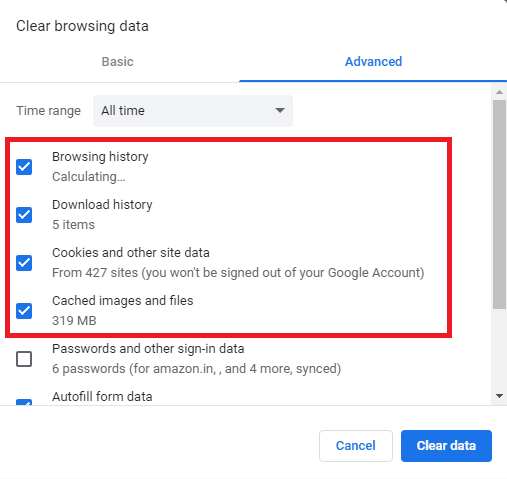Viewport: 507px width, 479px height.
Task: Open the Time range dropdown
Action: 193,111
